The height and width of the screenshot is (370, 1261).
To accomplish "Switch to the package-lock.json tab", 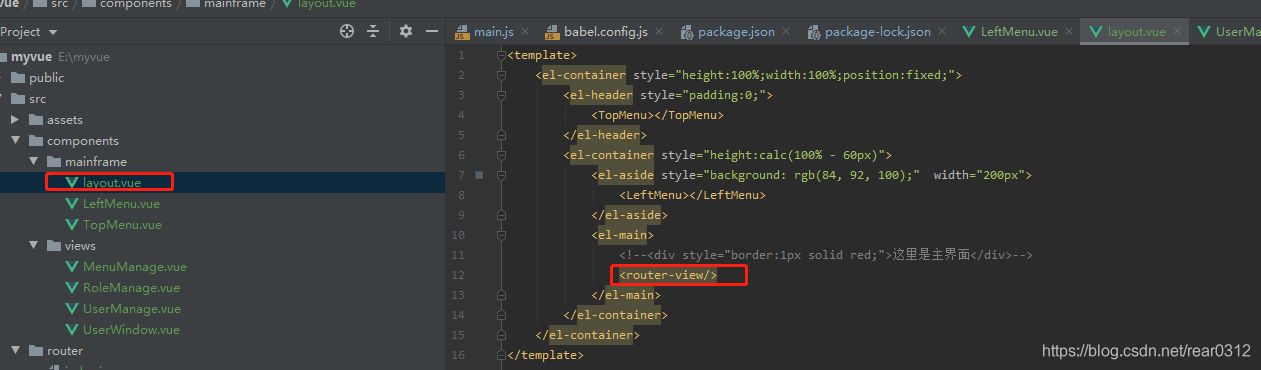I will (877, 32).
